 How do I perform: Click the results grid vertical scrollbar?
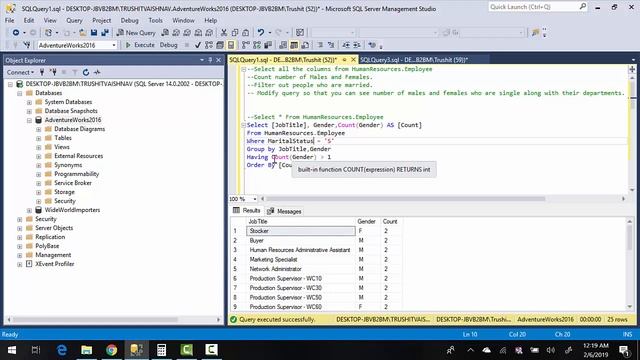click(x=629, y=264)
